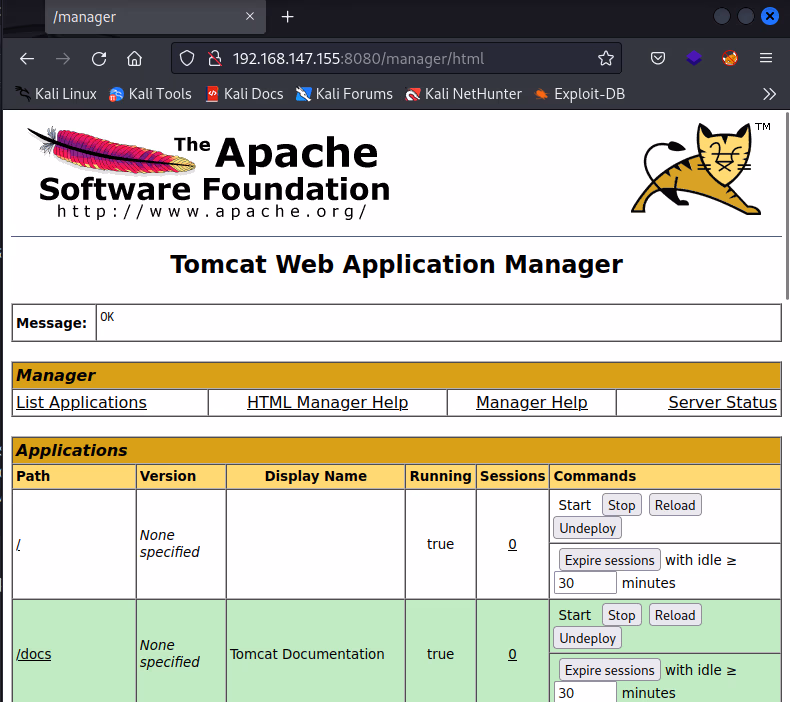Screen dimensions: 790x702
Task: Click the insecure connection padlock icon
Action: click(215, 58)
